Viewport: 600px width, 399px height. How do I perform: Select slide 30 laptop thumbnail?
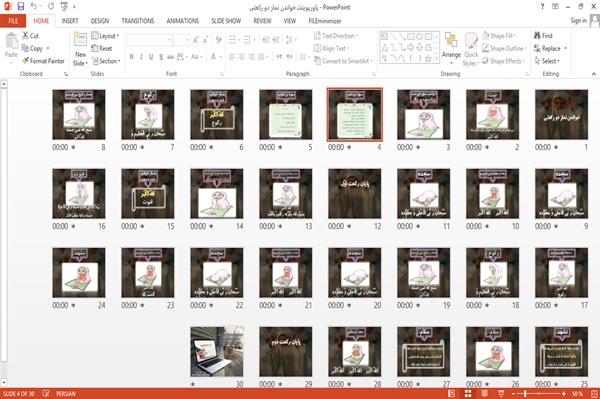217,352
